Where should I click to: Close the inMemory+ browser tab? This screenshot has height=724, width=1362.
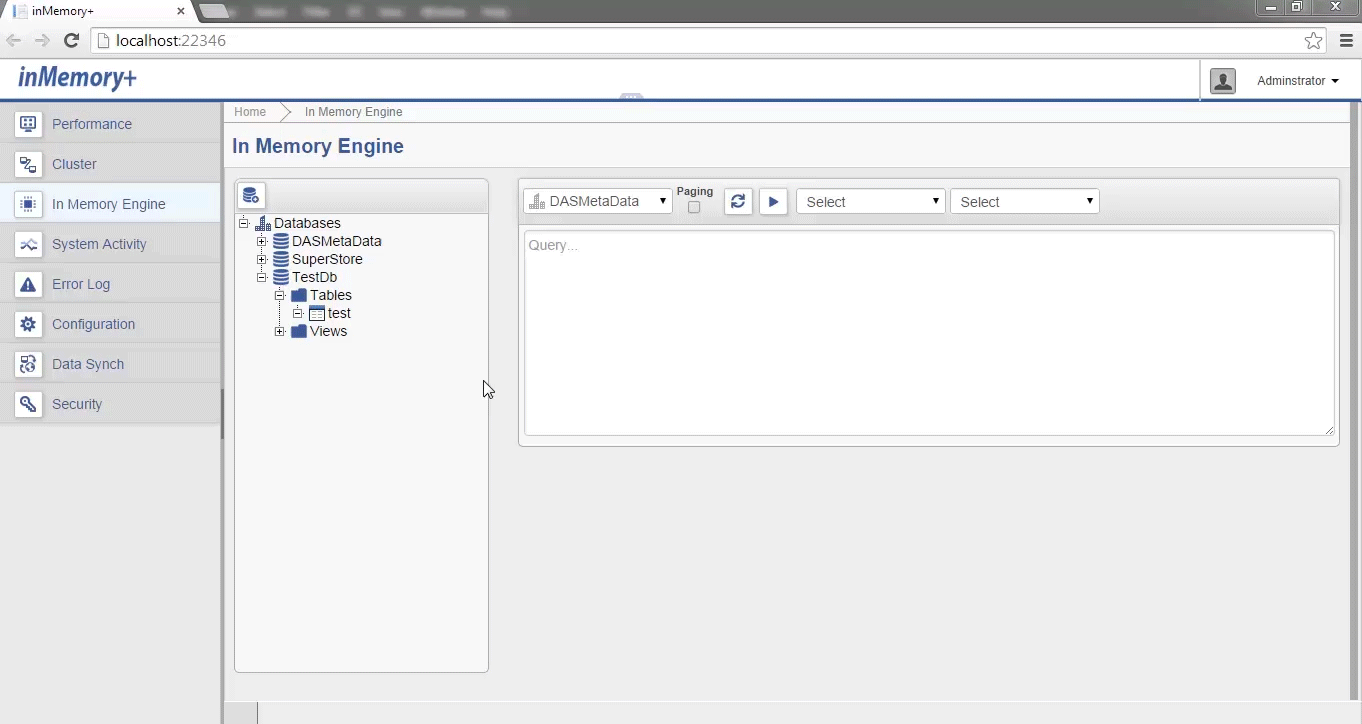pos(181,11)
